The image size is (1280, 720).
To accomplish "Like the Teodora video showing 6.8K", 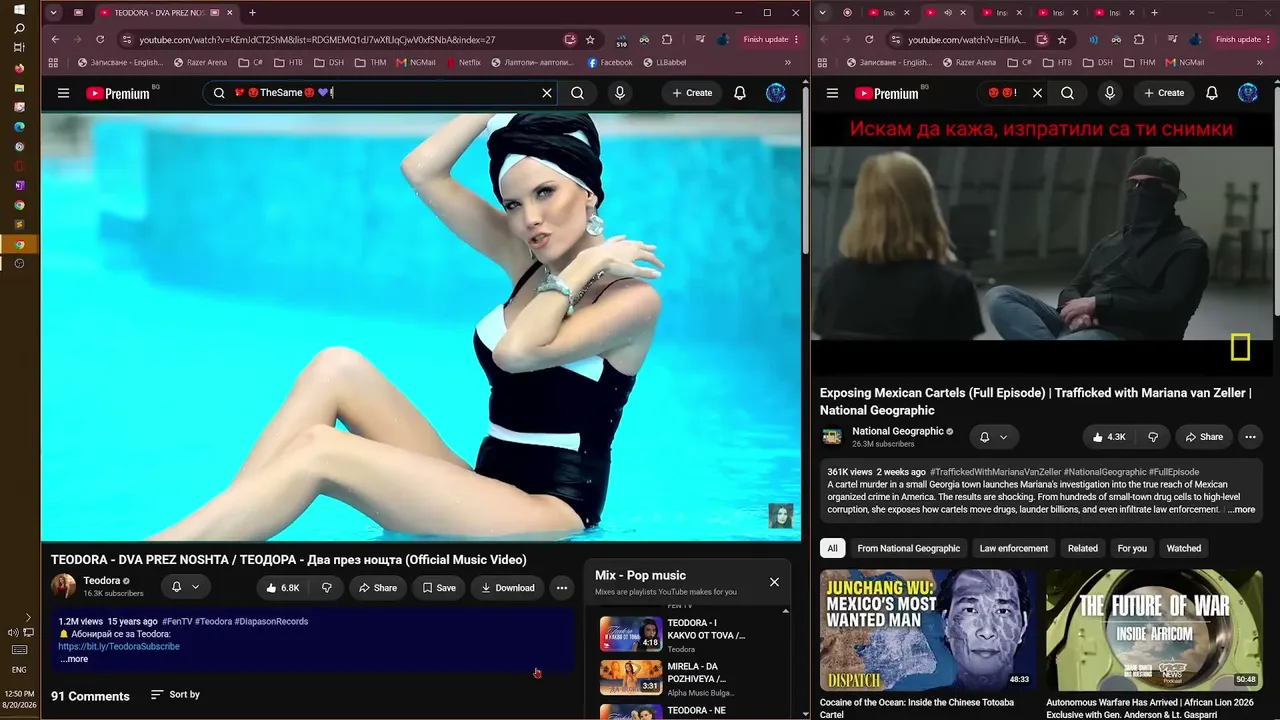I will point(282,588).
